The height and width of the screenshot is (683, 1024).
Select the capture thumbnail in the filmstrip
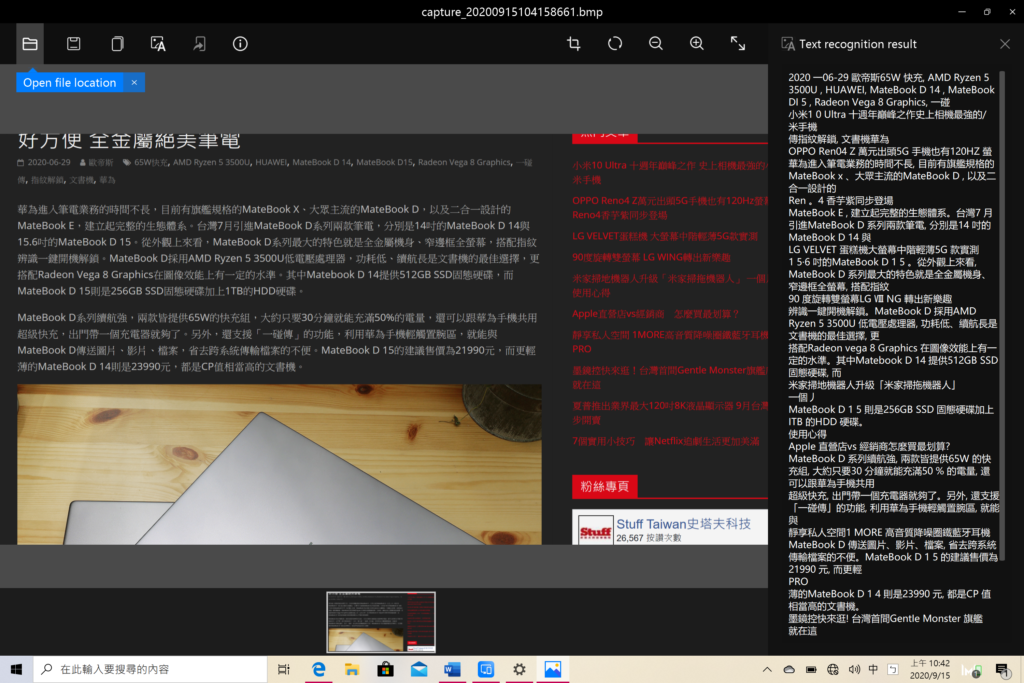tap(381, 622)
